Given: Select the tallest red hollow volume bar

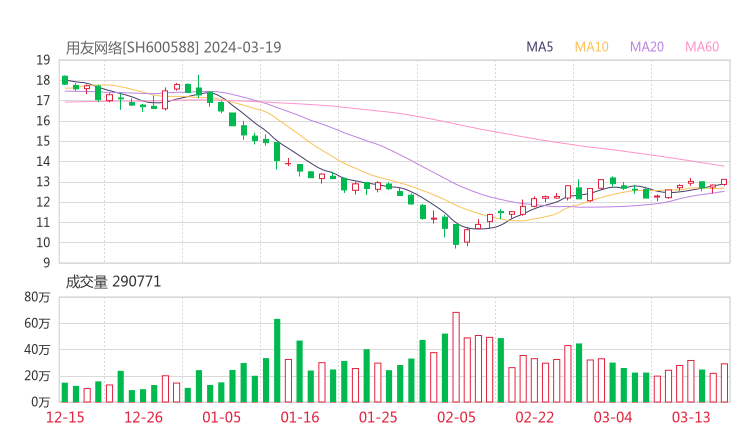Looking at the screenshot, I should tap(456, 357).
